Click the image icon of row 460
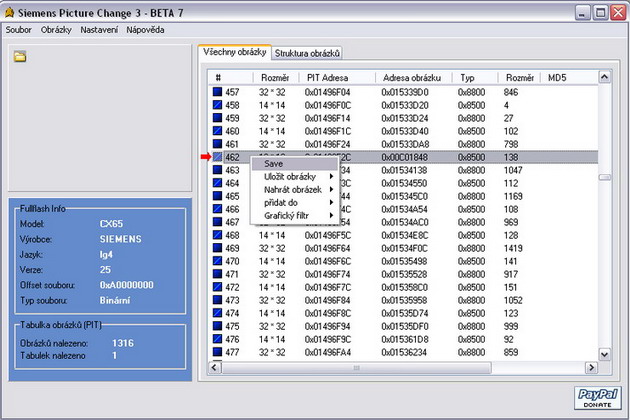The width and height of the screenshot is (630, 420). pos(217,131)
